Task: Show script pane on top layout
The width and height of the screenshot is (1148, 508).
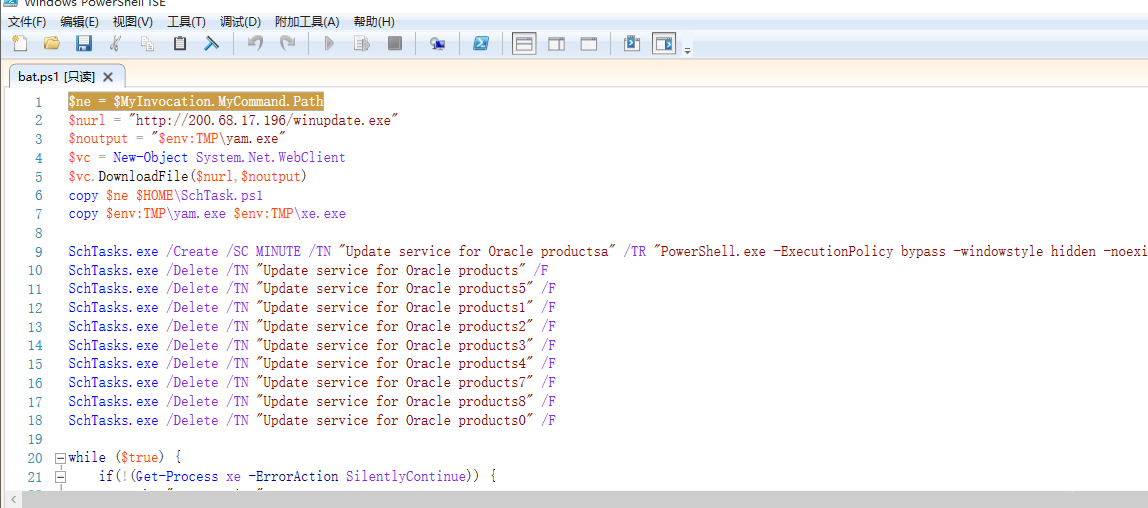Action: point(523,44)
